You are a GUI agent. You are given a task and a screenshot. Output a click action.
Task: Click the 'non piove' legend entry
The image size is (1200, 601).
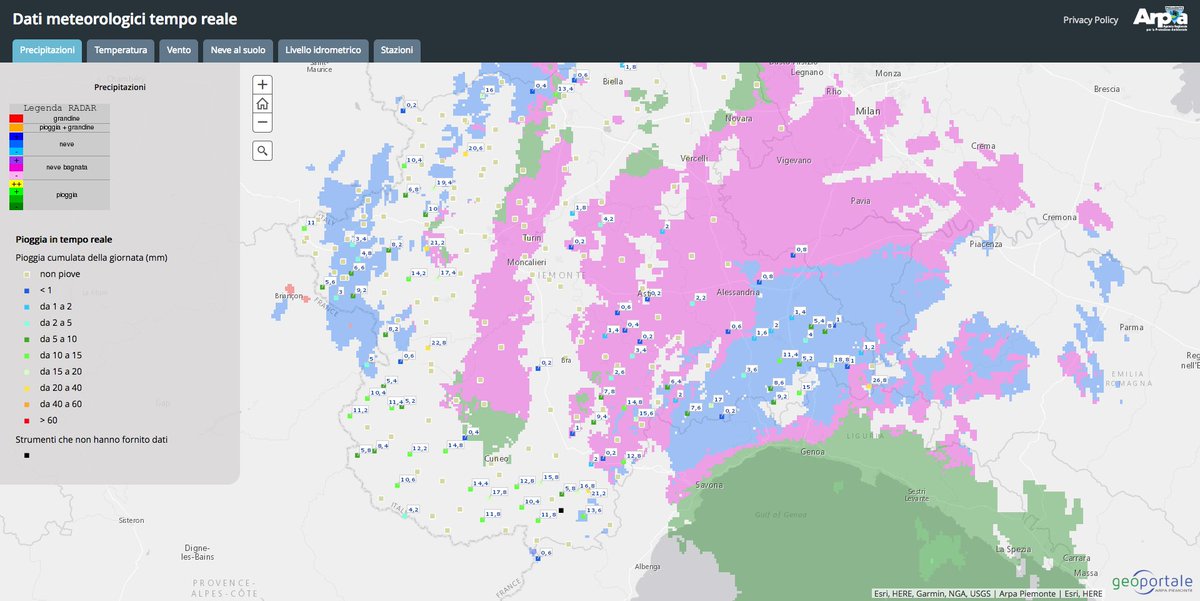pos(59,272)
